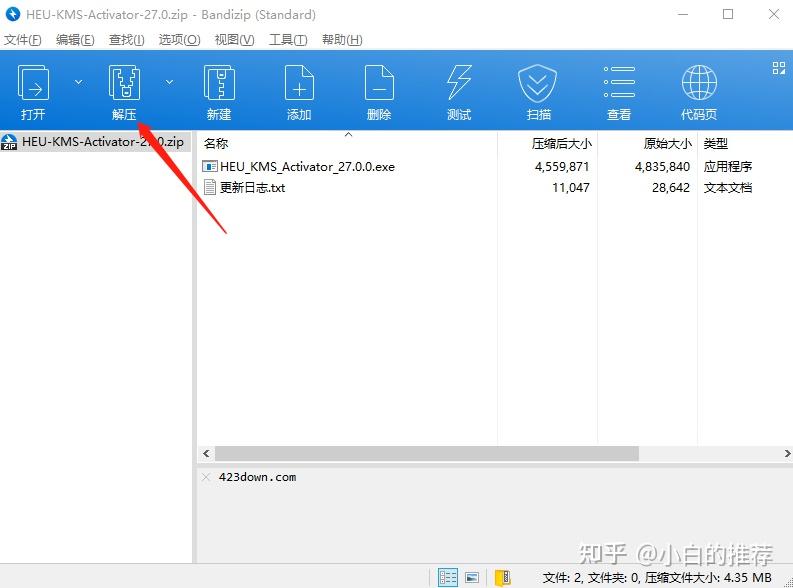Select the file HEU_KMS_Activator_27.0.0.exe
The height and width of the screenshot is (588, 793).
pos(298,166)
